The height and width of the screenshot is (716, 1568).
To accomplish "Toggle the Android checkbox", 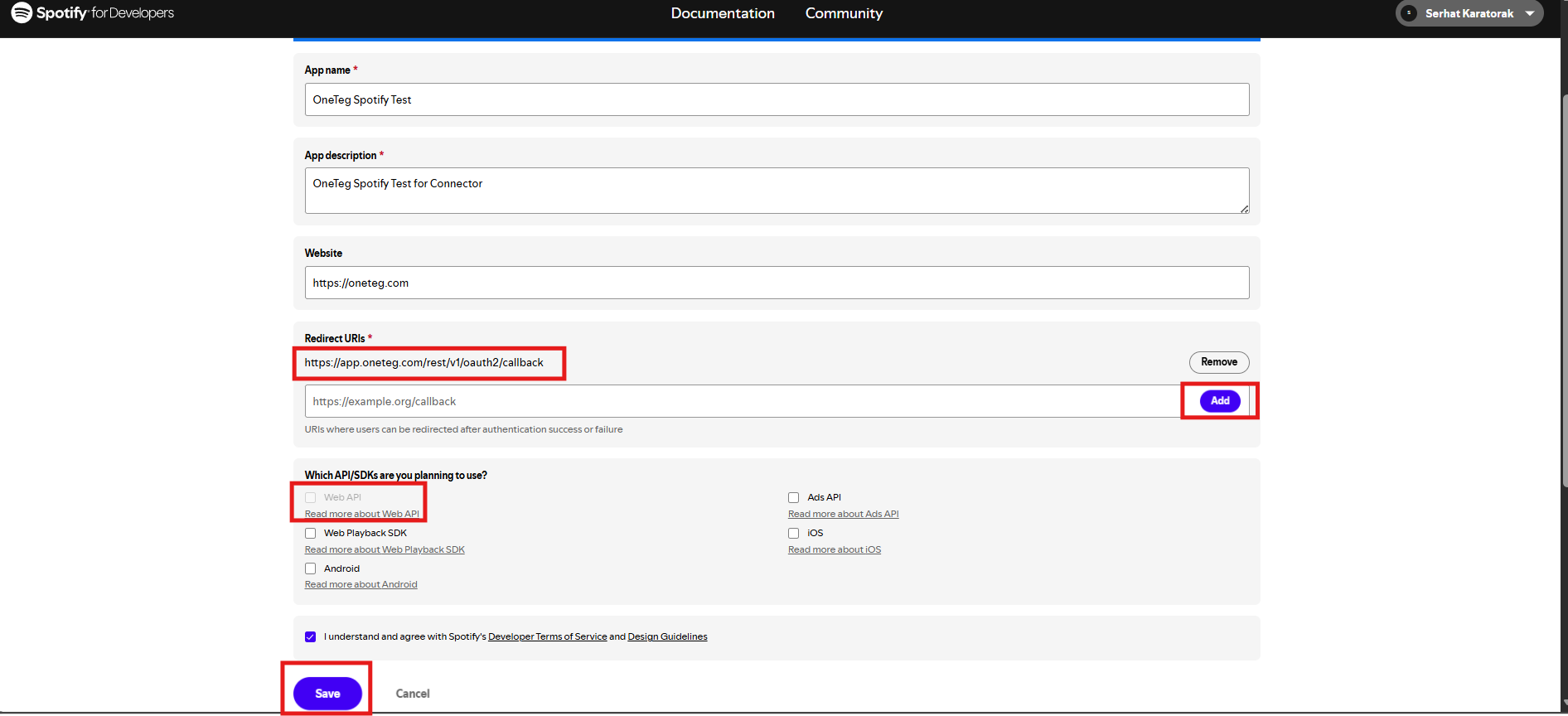I will pos(311,568).
